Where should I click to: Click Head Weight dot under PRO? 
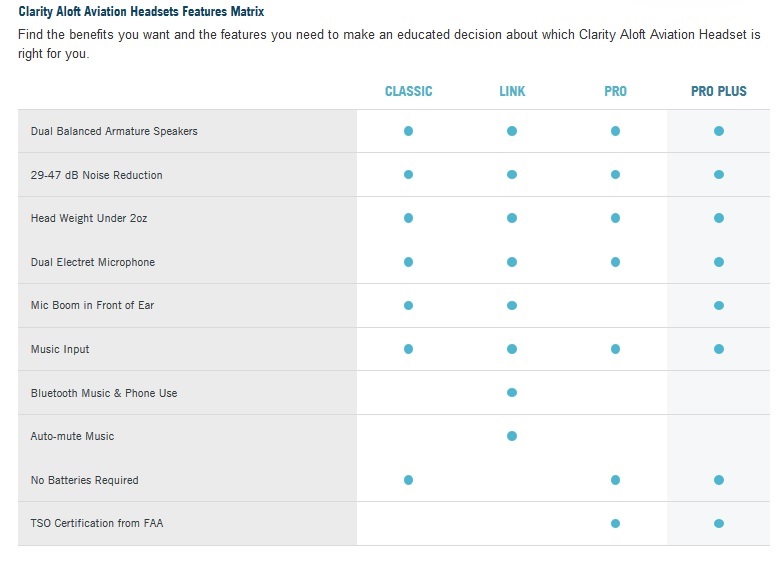[x=615, y=218]
